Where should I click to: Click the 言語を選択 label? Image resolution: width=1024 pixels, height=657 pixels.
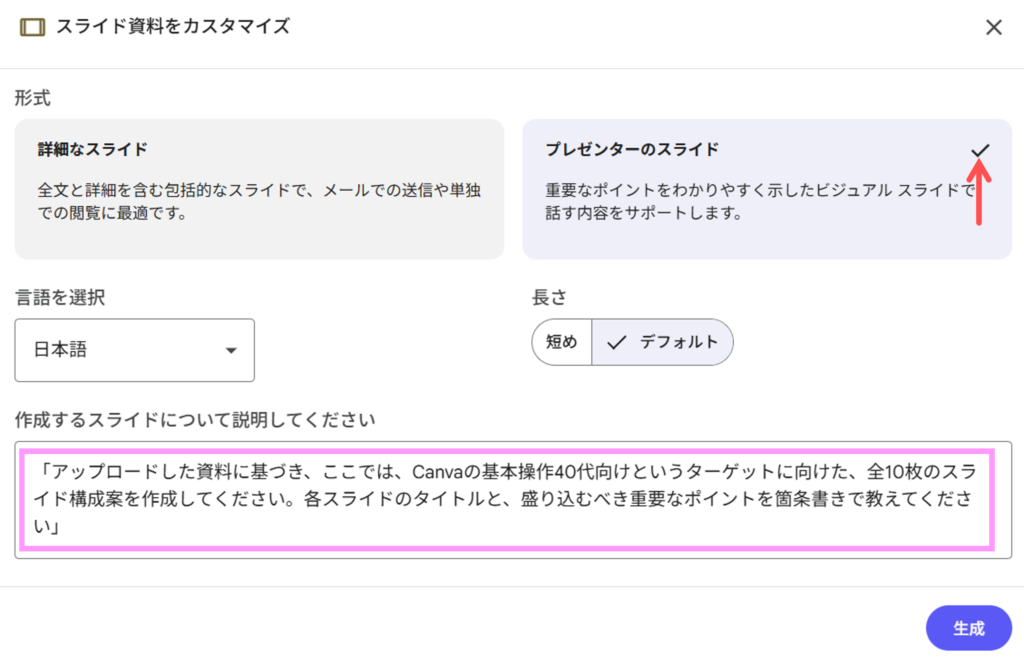tap(60, 297)
